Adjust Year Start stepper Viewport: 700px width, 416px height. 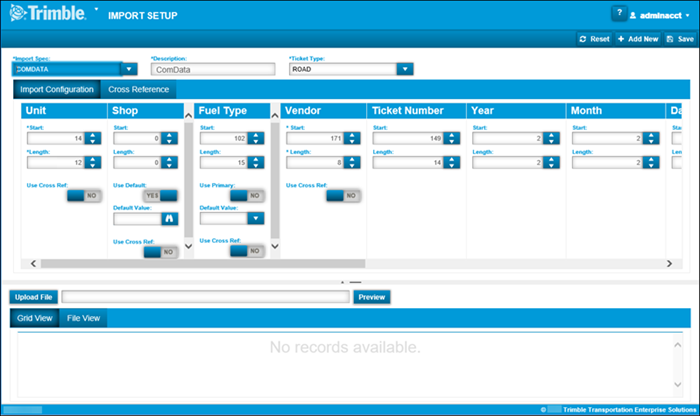551,138
